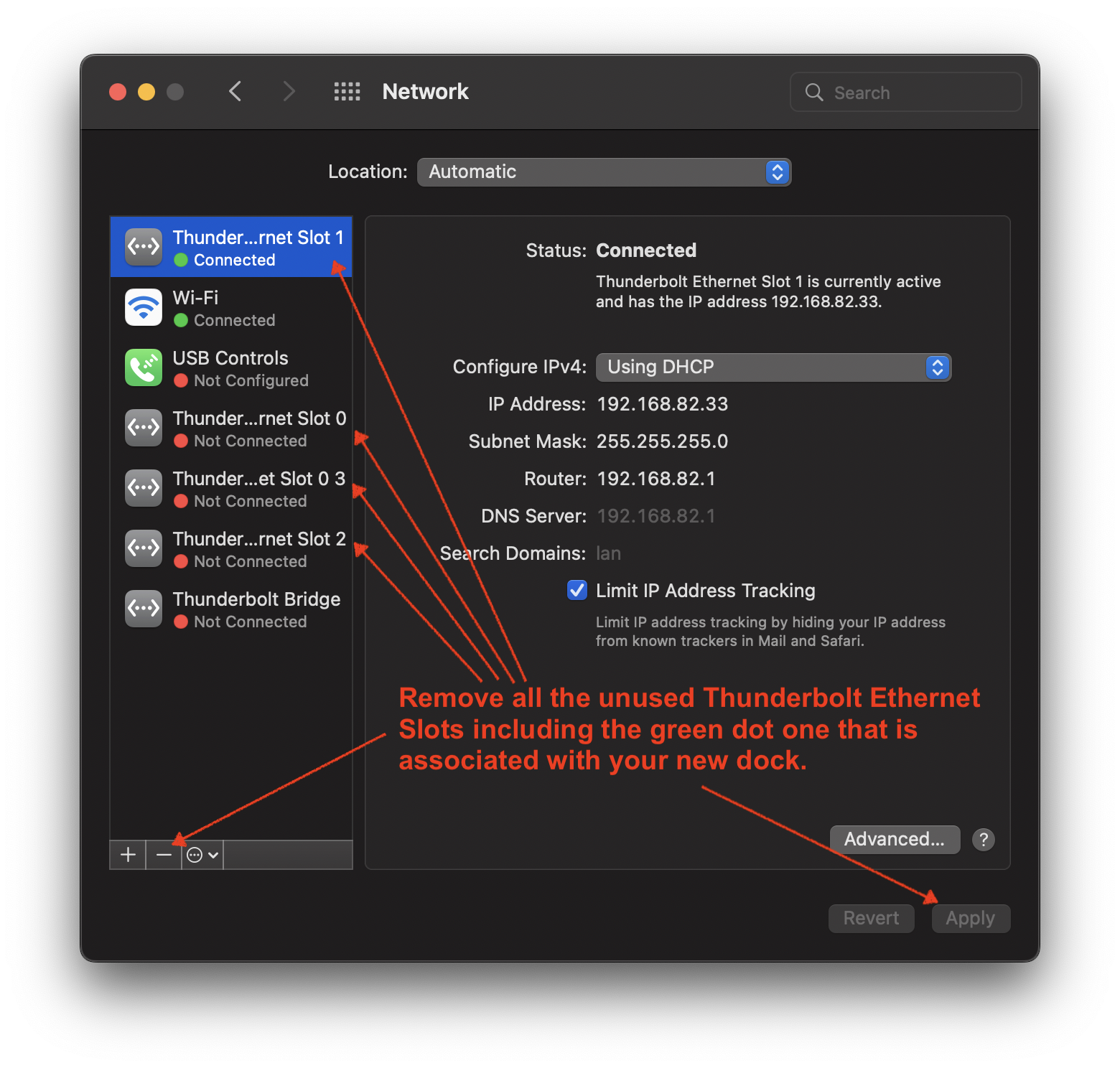Click the USB Controls phone icon
Image resolution: width=1120 pixels, height=1068 pixels.
[x=144, y=367]
